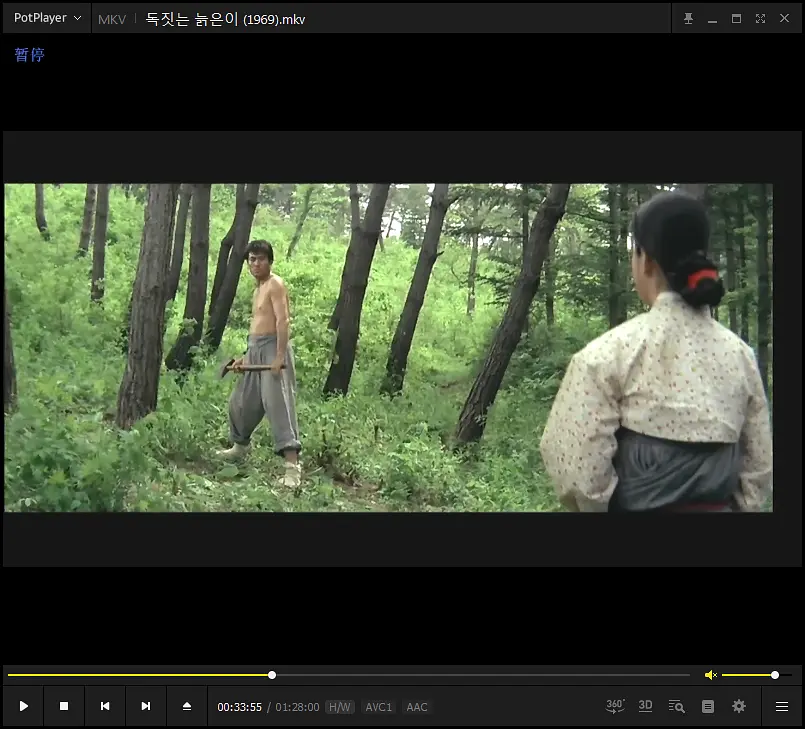Seek to a later point on the progress bar

pos(483,675)
